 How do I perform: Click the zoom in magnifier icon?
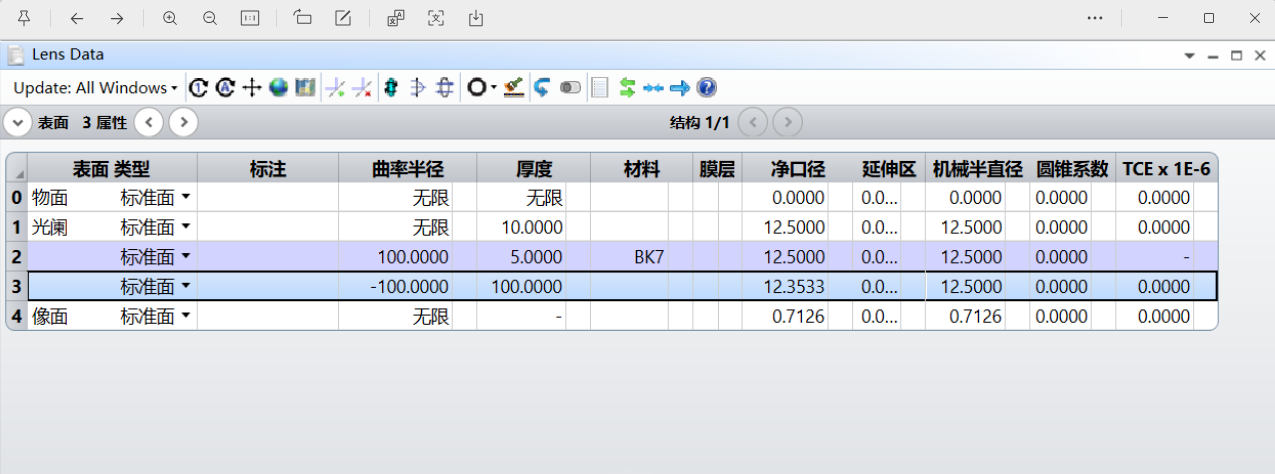(x=170, y=18)
